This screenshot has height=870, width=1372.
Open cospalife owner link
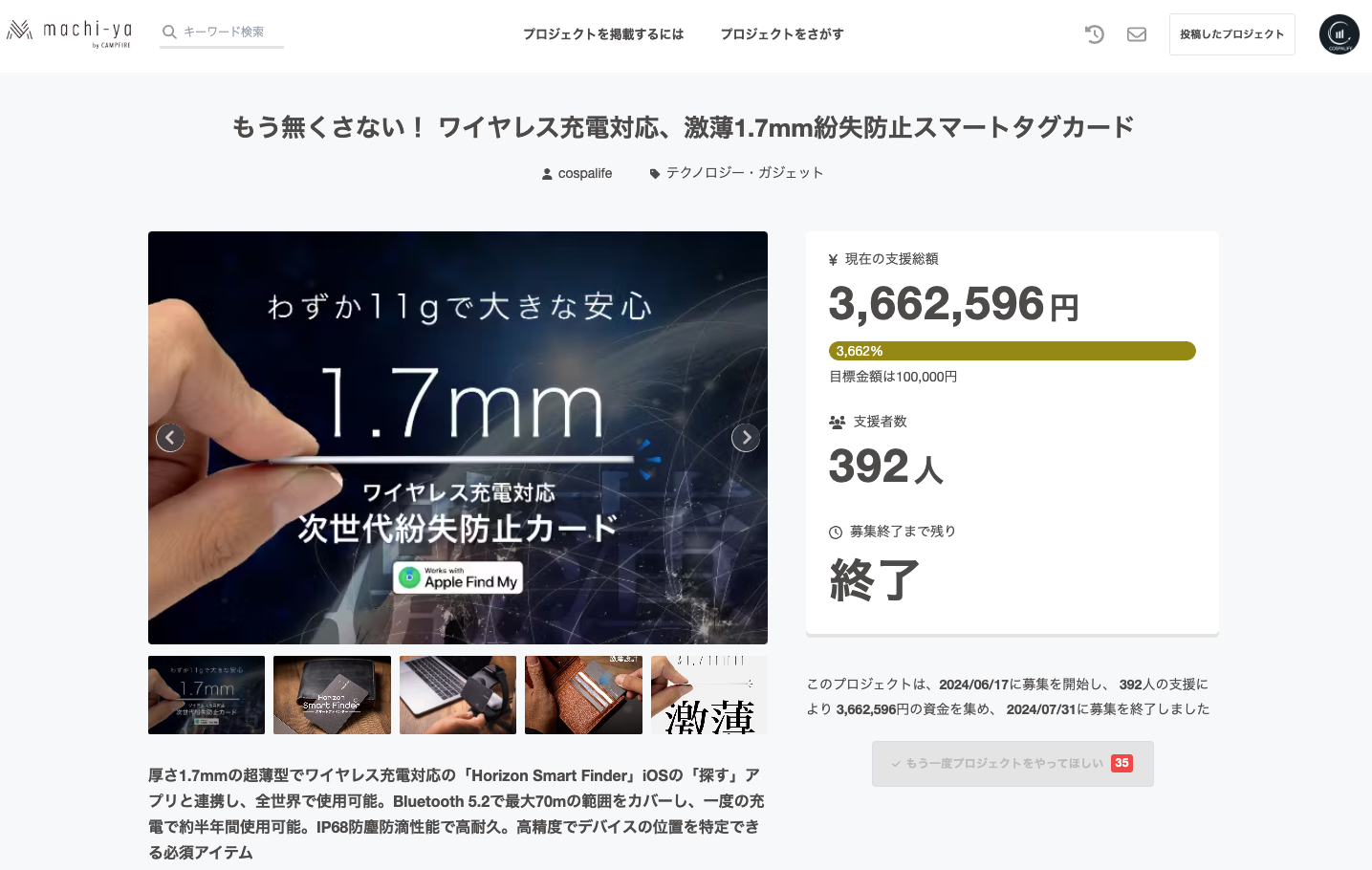pyautogui.click(x=585, y=173)
